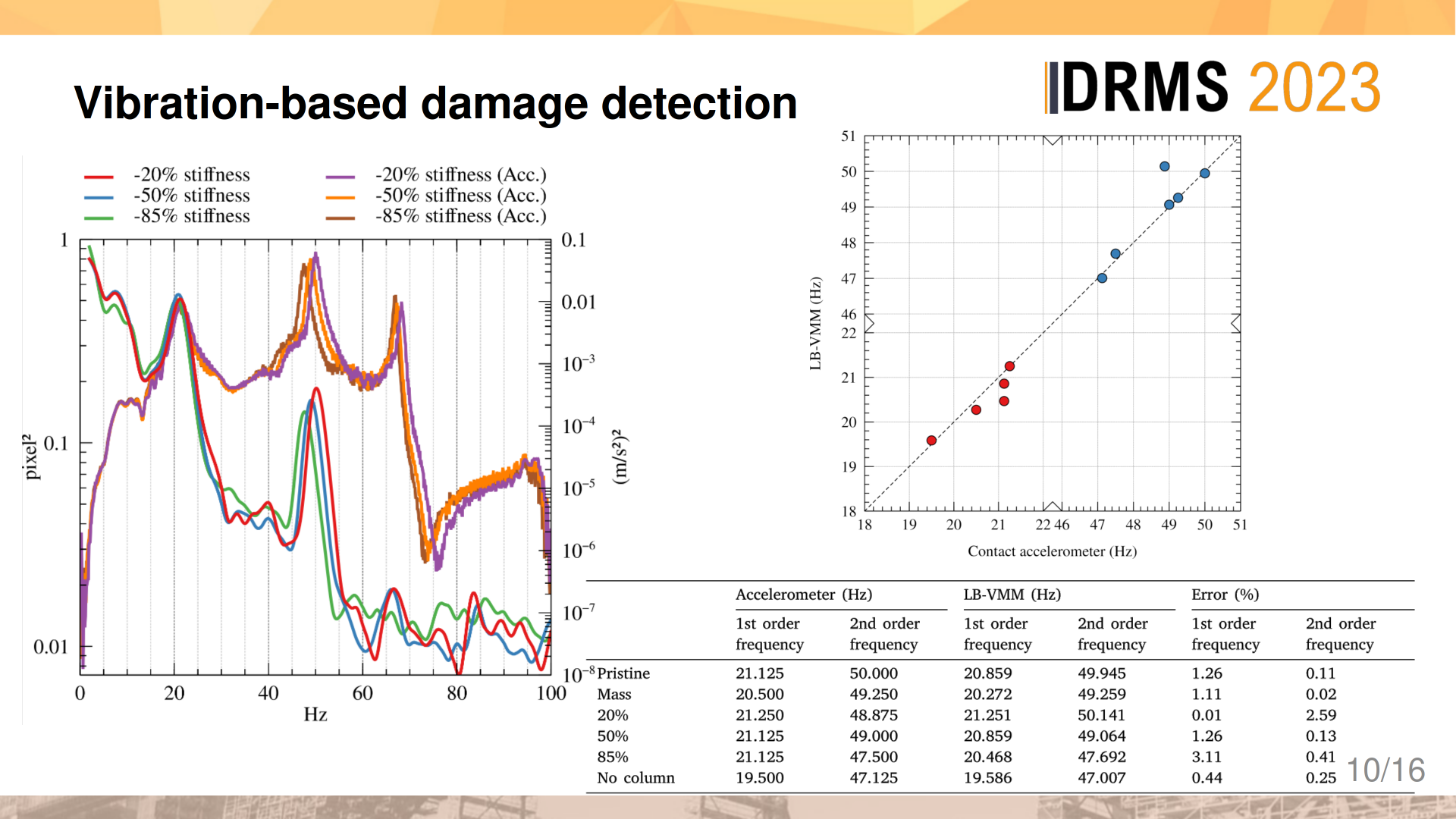Click the 'Hz' x-axis label of spectrum plot

pyautogui.click(x=315, y=714)
